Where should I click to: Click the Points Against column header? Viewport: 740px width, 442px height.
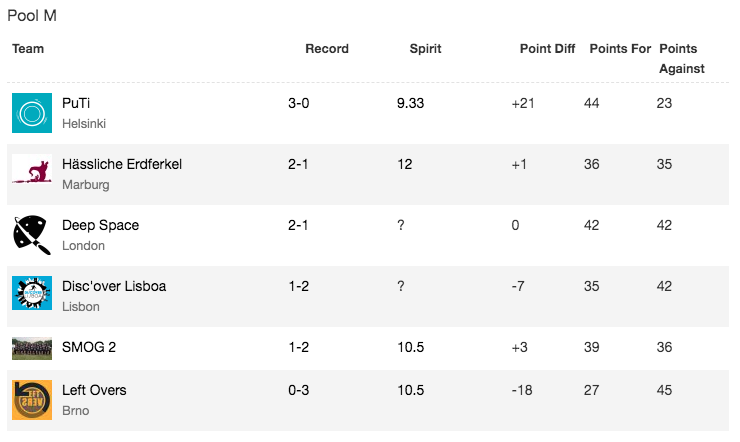pyautogui.click(x=681, y=58)
